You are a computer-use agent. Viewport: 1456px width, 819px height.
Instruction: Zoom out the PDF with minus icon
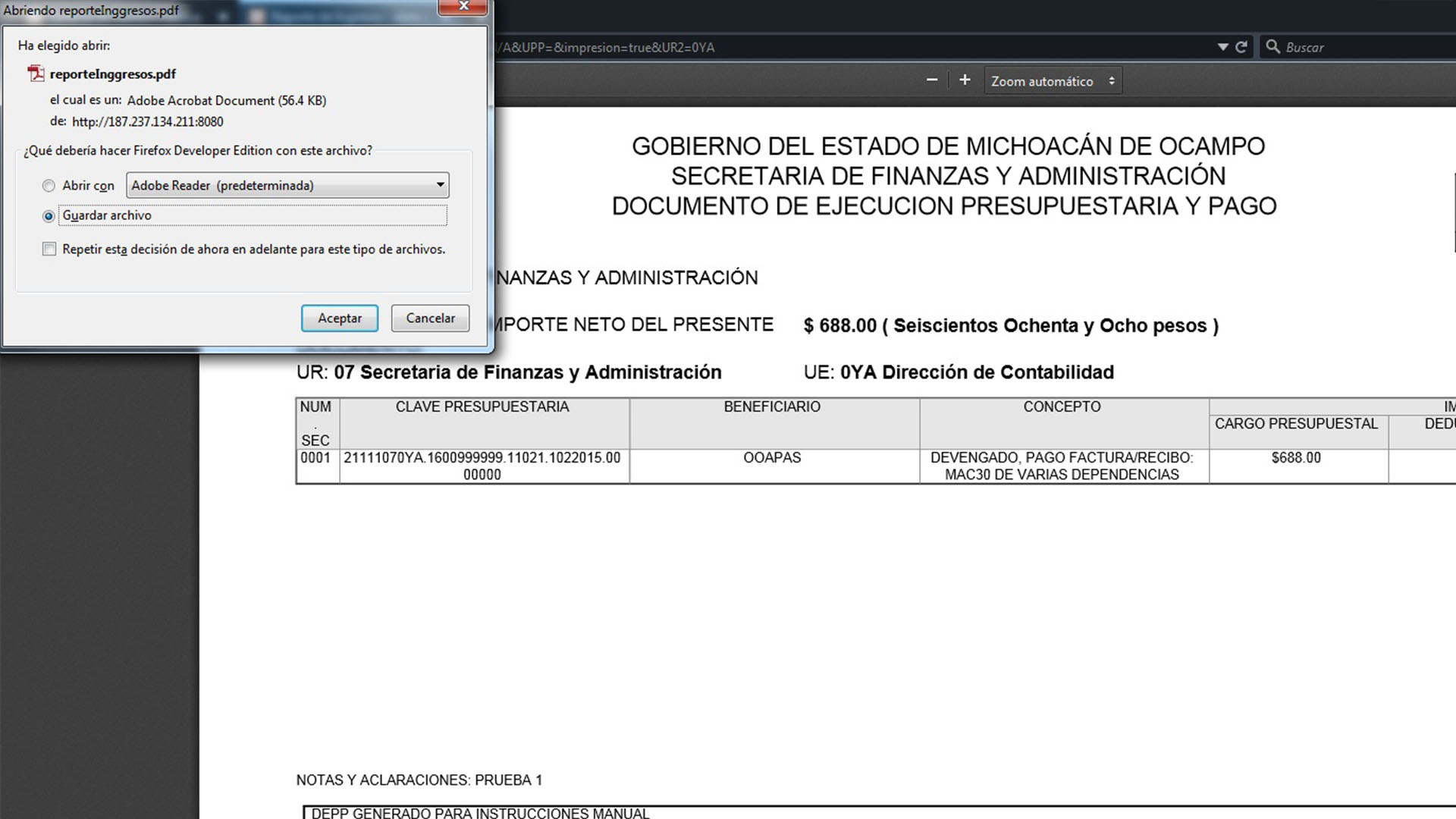point(932,80)
